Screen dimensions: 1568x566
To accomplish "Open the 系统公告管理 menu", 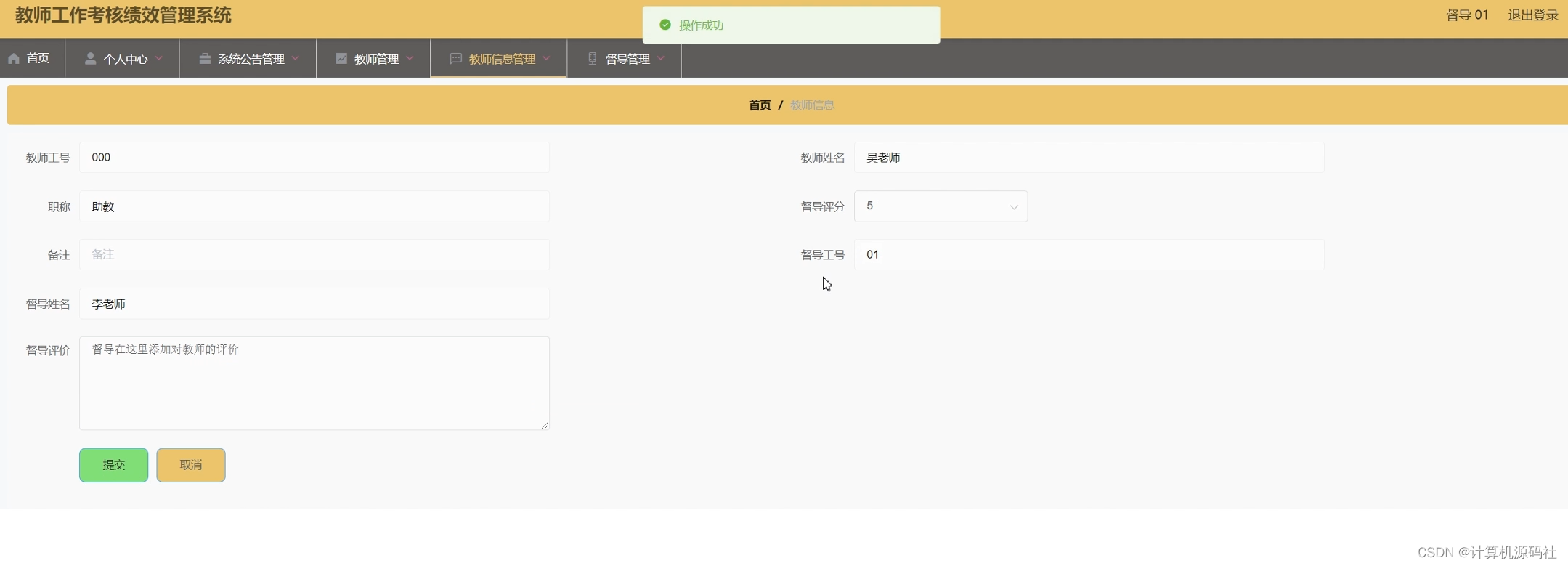I will click(248, 58).
